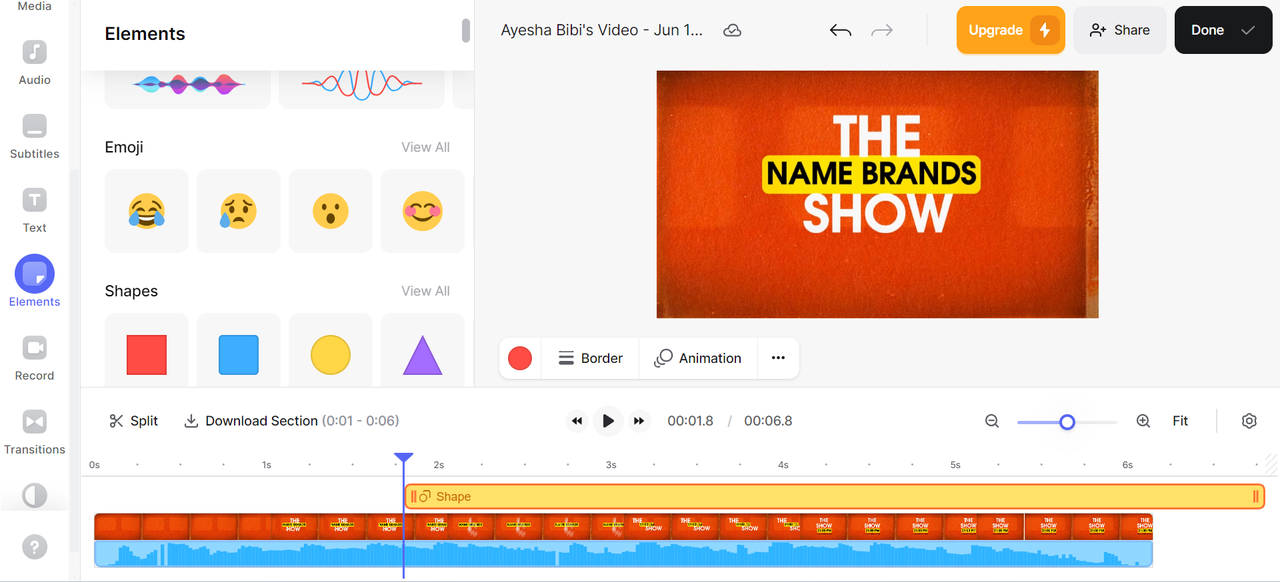View All emoji elements
This screenshot has width=1280, height=582.
point(425,147)
